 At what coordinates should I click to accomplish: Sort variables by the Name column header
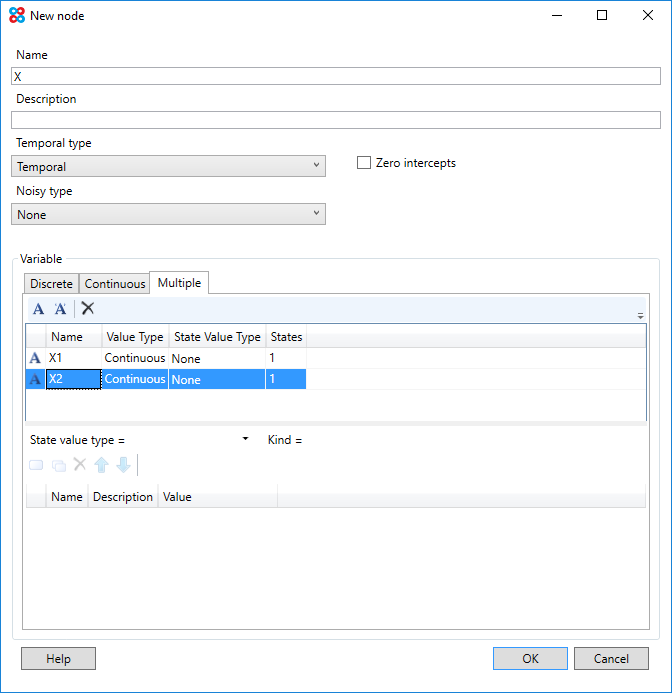click(74, 337)
